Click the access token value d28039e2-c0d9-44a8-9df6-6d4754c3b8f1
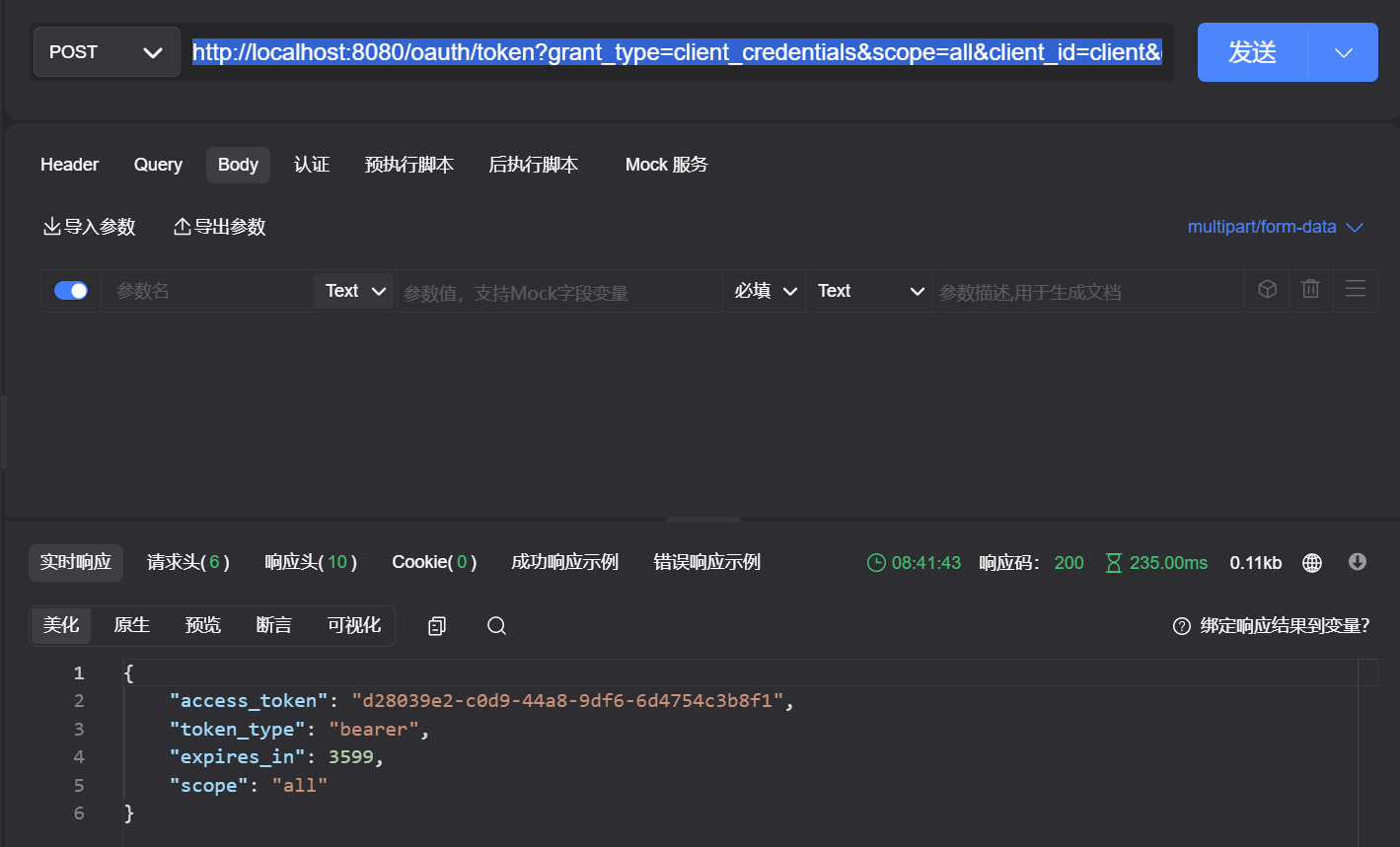The height and width of the screenshot is (847, 1400). (x=567, y=701)
